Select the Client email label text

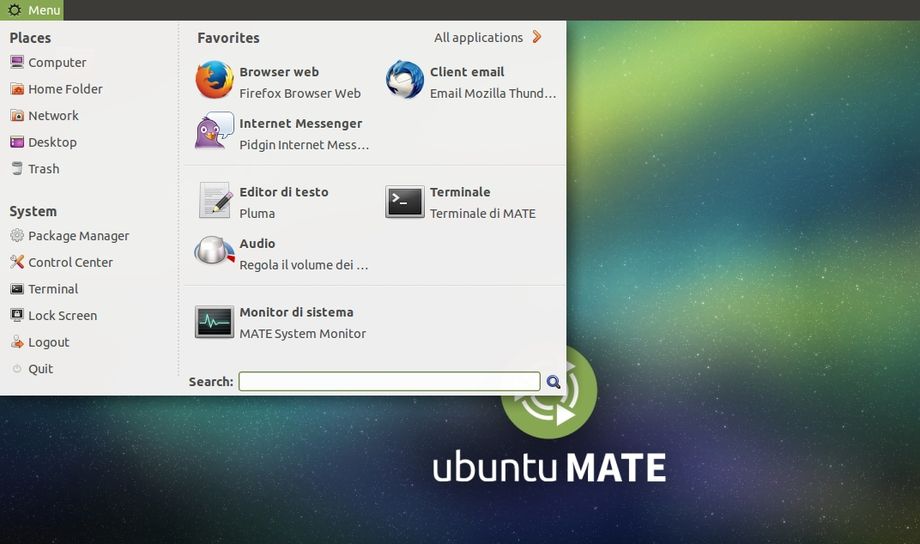click(467, 72)
